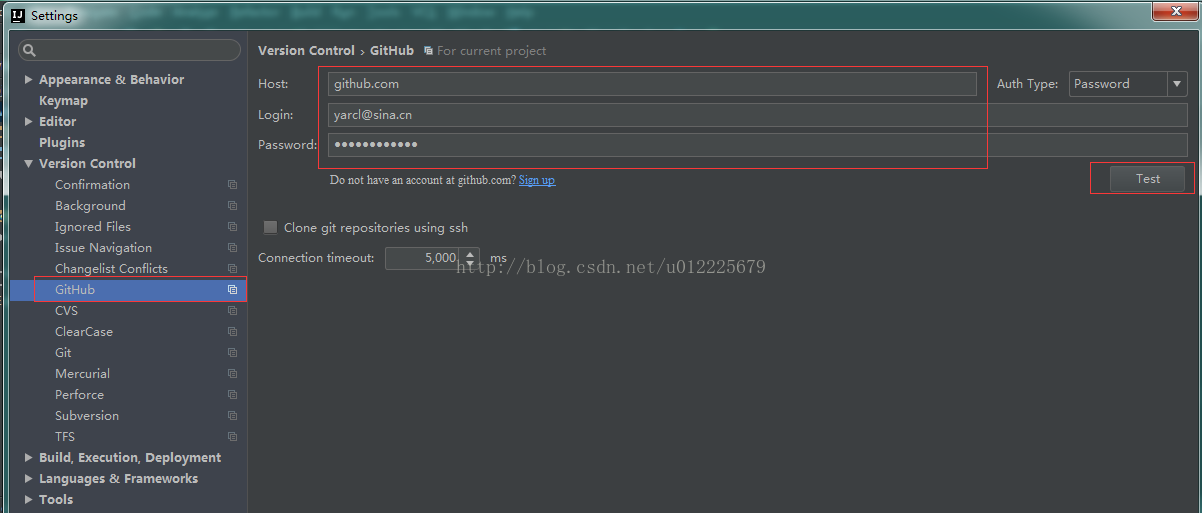Expand the Tools section

pyautogui.click(x=29, y=500)
